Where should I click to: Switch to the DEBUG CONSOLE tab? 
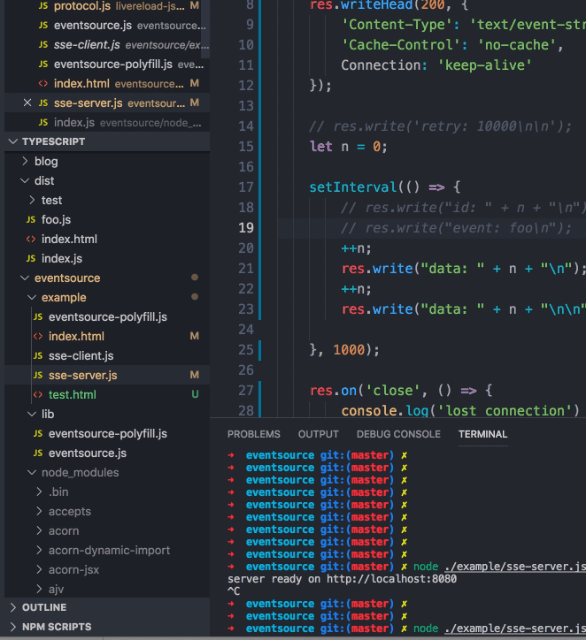[x=398, y=434]
